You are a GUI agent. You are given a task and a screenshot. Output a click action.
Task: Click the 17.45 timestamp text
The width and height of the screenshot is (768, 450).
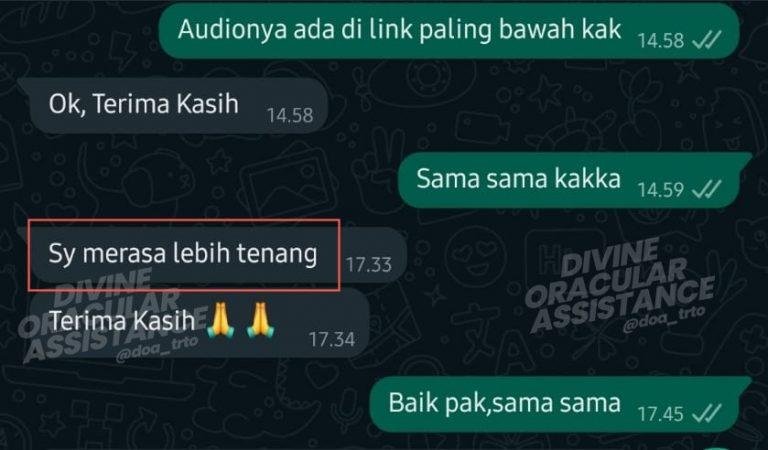coord(661,414)
